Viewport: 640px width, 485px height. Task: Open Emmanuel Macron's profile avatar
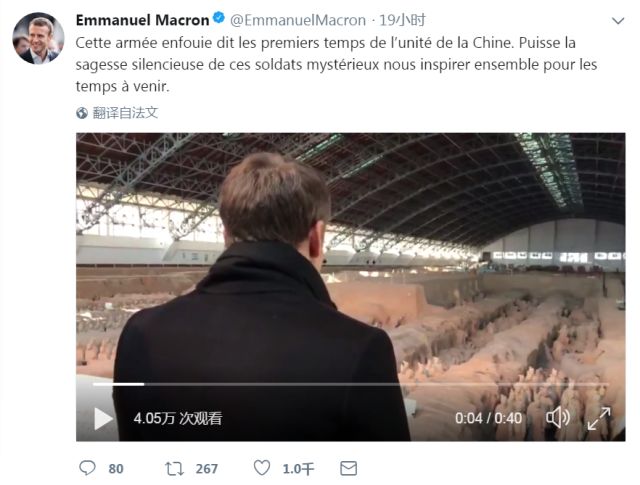pos(38,38)
